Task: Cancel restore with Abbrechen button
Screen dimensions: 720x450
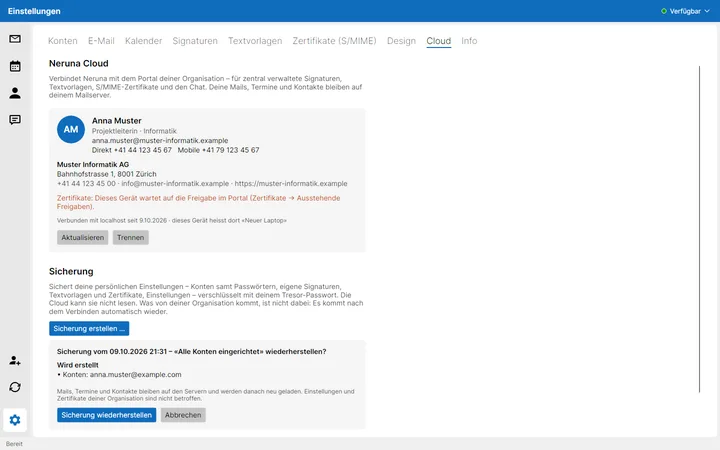Action: pyautogui.click(x=183, y=415)
